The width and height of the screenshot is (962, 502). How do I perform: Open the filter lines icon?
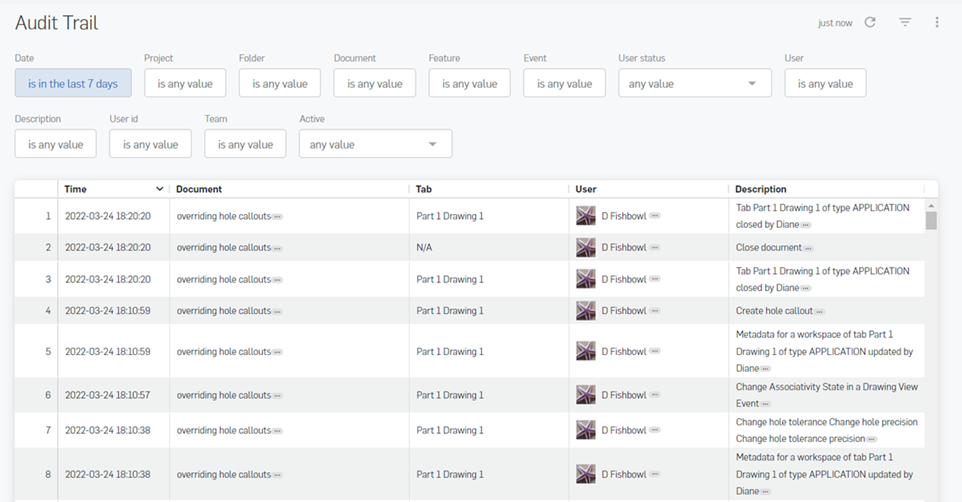905,22
